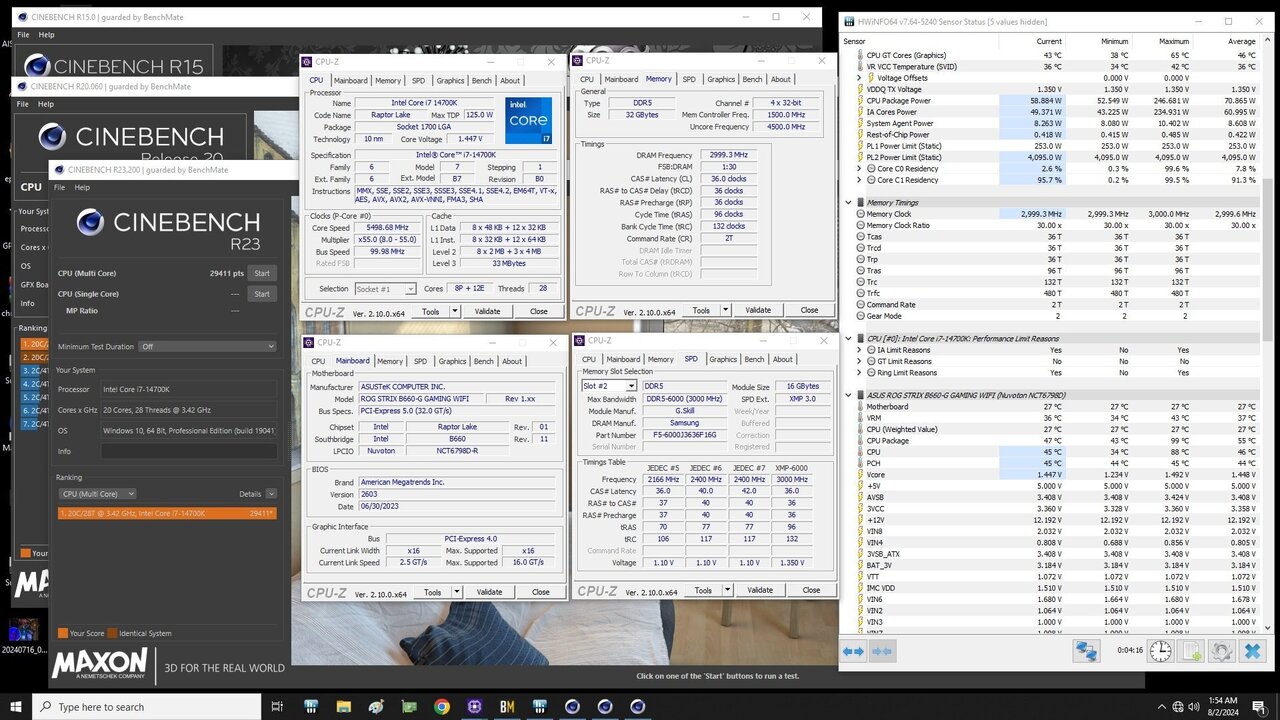1280x720 pixels.
Task: Click Intel Core i7 logo in CPU-Z
Action: [x=530, y=120]
